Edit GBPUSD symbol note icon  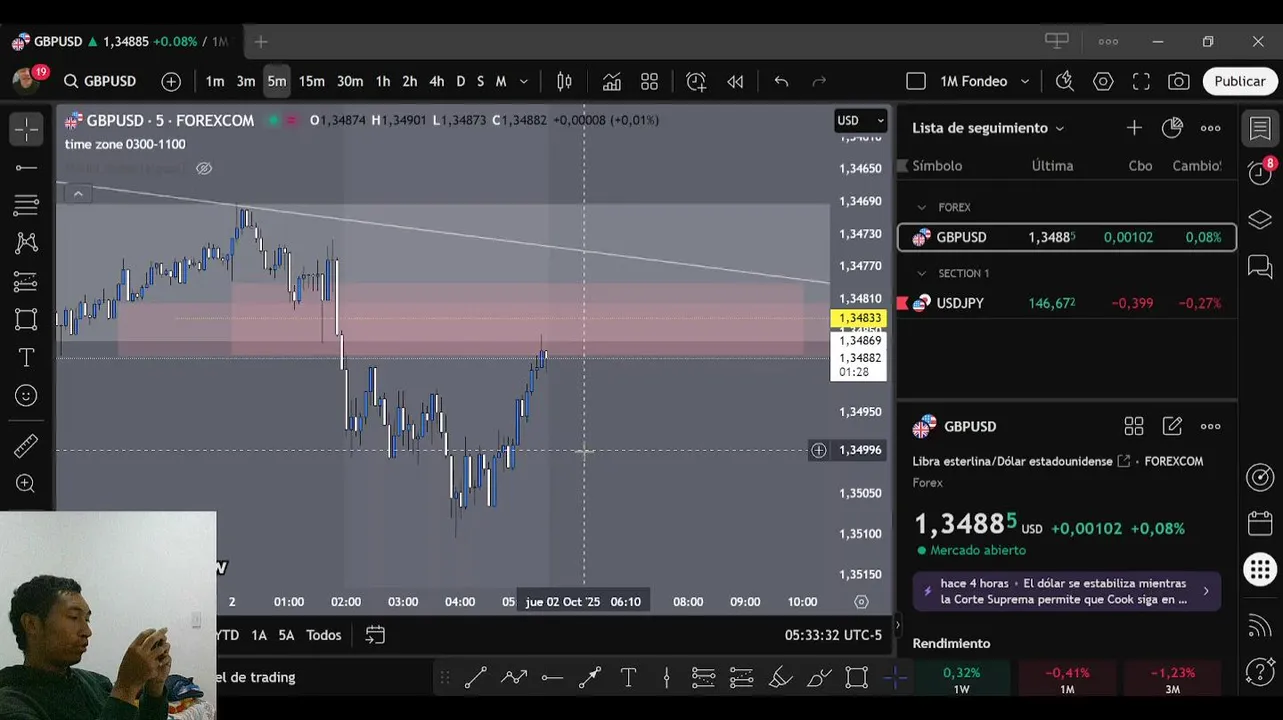point(1172,426)
